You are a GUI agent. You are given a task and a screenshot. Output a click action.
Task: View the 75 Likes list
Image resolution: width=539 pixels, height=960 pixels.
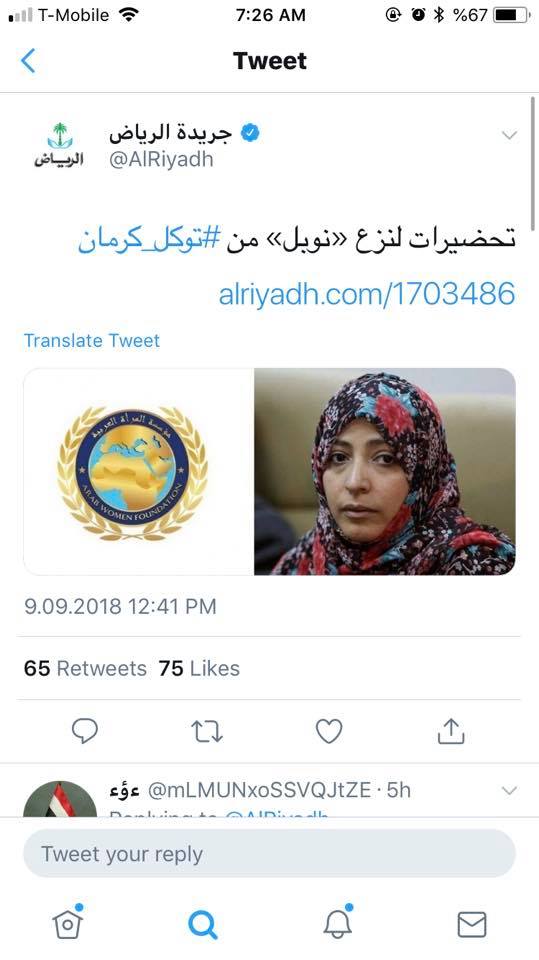tap(199, 668)
